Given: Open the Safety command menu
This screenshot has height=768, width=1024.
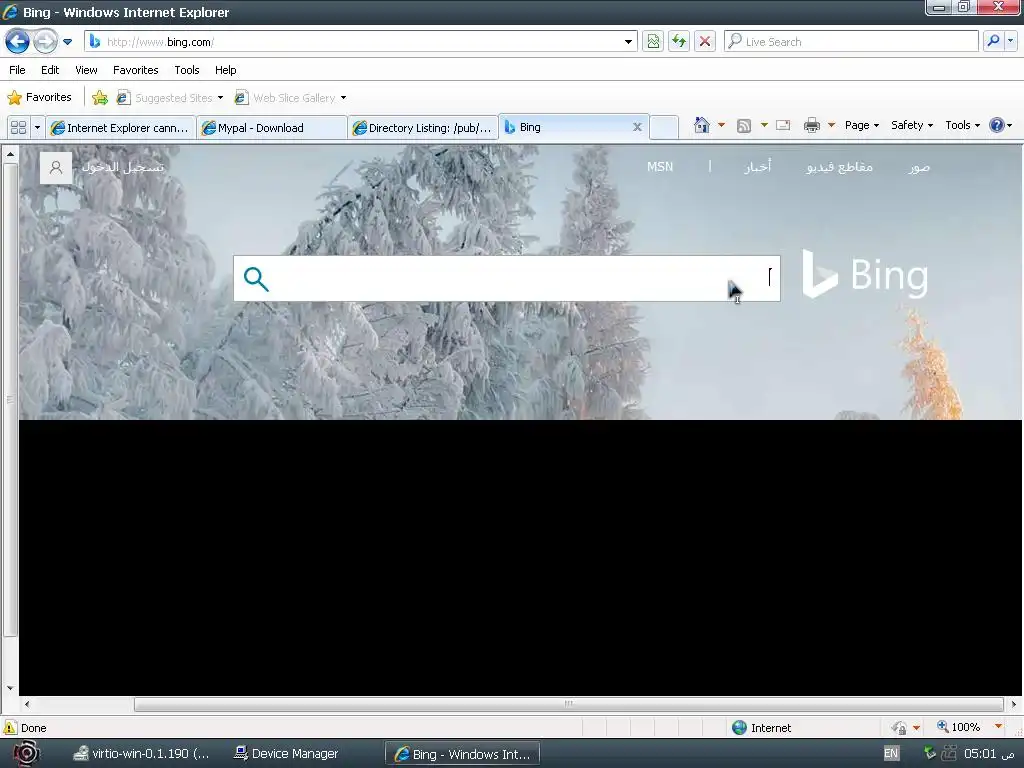Looking at the screenshot, I should [912, 125].
